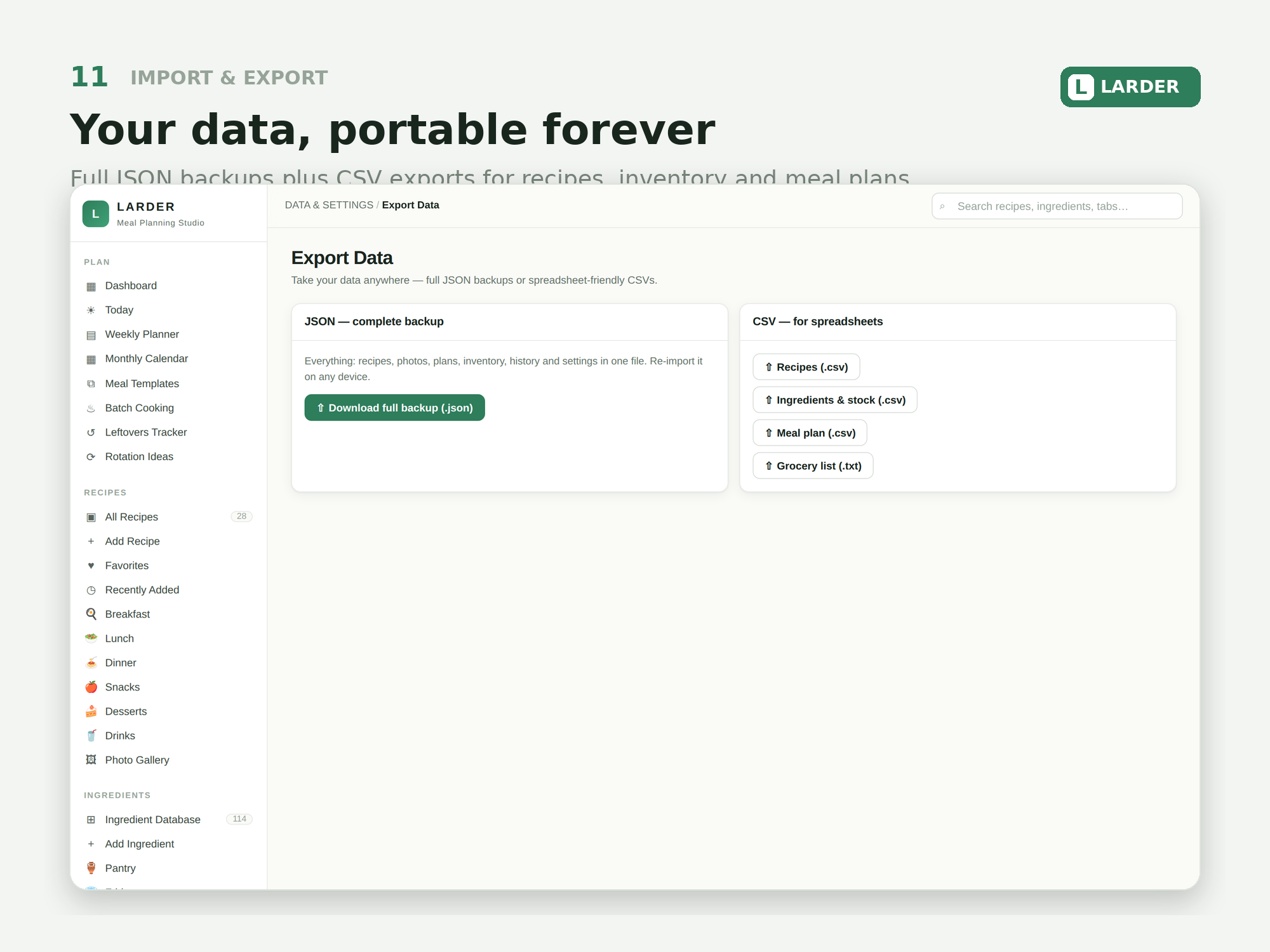Screen dimensions: 1270x952
Task: Click the plus icon beside Add Ingredient
Action: click(91, 844)
